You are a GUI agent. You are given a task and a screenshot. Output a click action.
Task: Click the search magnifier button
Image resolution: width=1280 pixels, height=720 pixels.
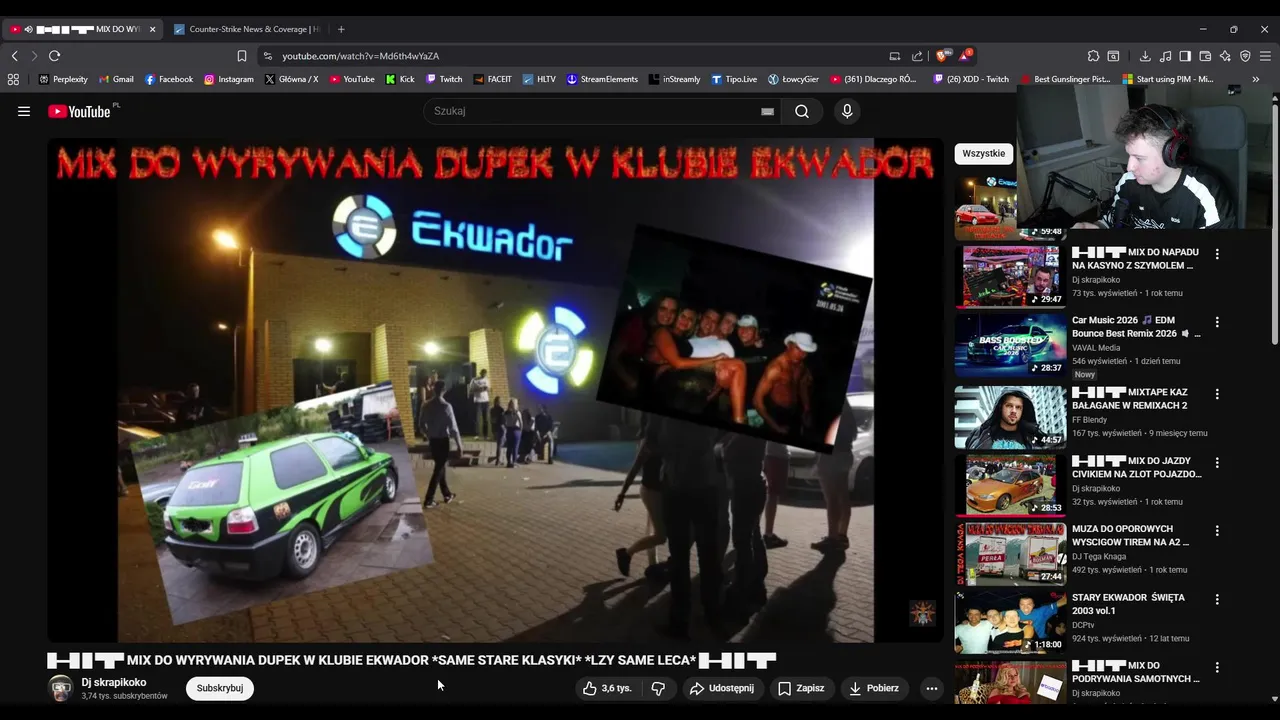(802, 111)
